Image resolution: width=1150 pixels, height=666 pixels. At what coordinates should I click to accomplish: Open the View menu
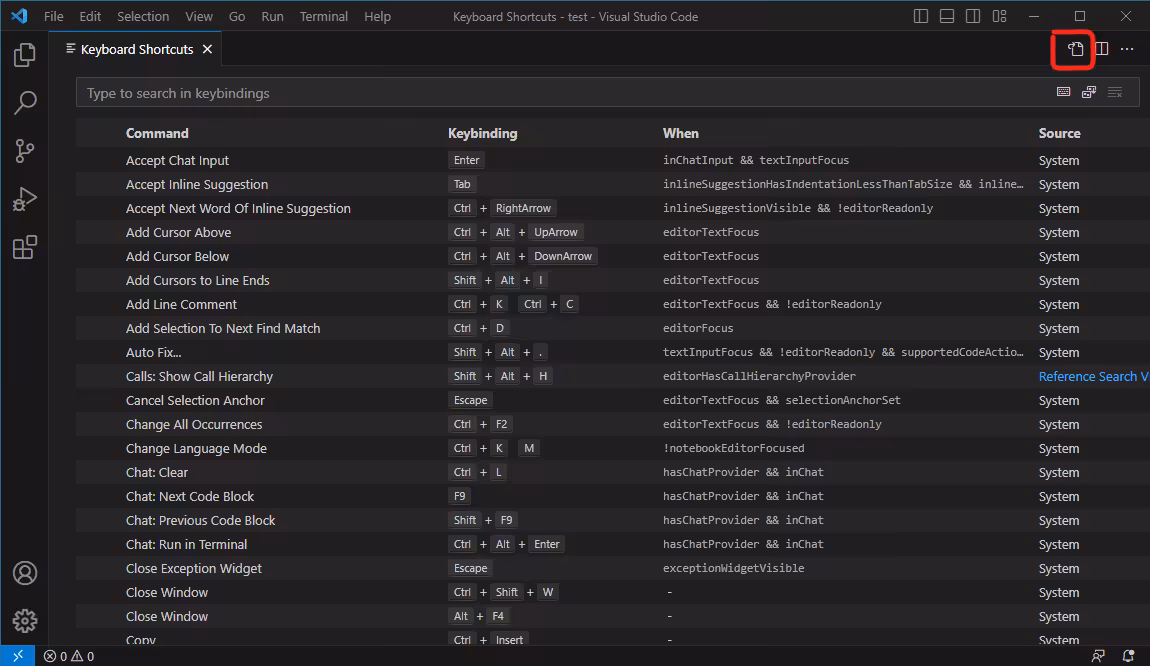(199, 16)
